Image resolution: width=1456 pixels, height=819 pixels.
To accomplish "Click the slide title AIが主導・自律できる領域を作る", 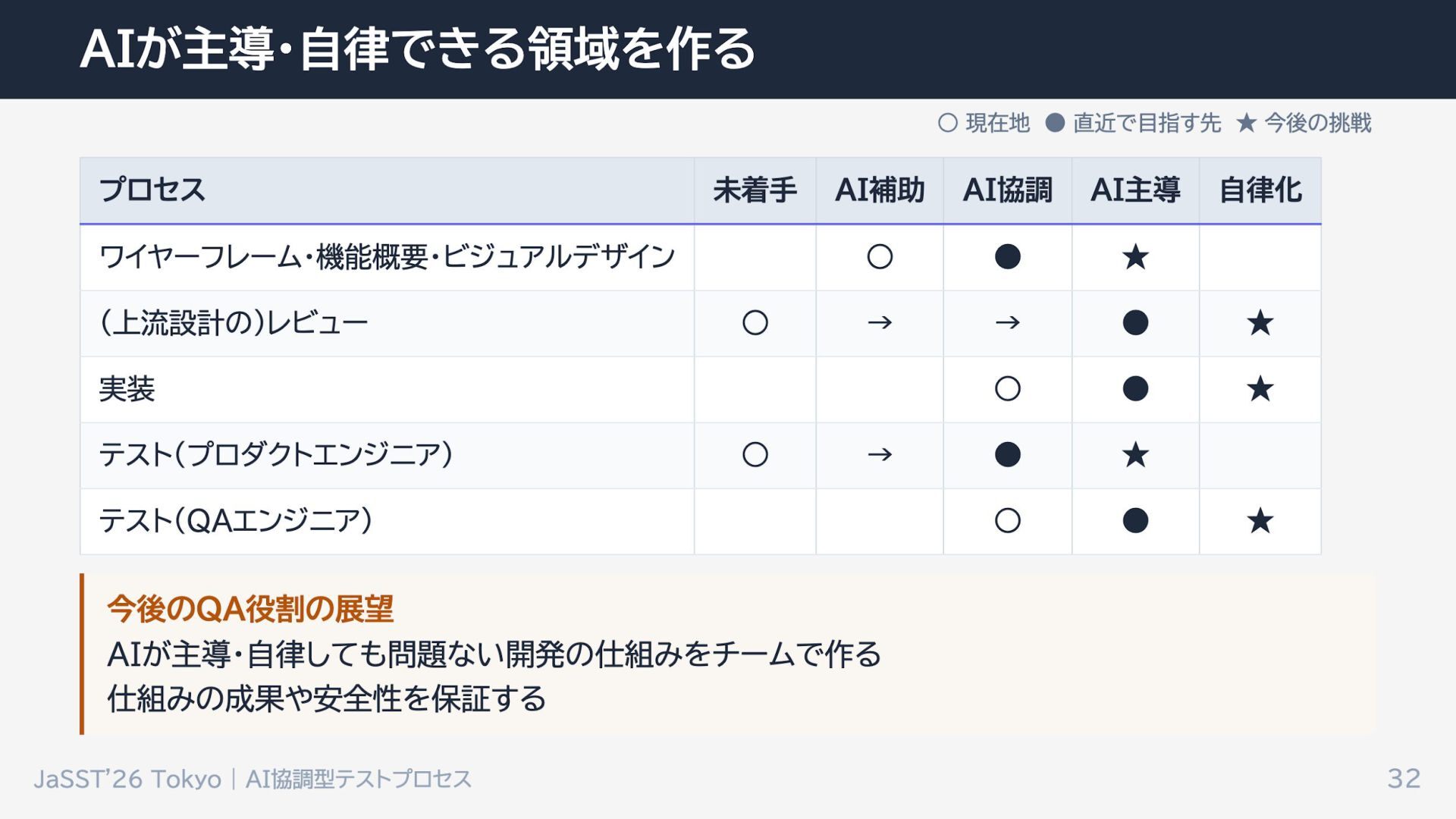I will point(417,49).
